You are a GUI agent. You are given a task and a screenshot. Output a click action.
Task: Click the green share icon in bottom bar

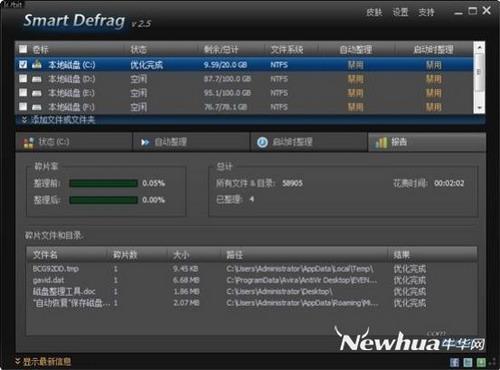[481, 362]
